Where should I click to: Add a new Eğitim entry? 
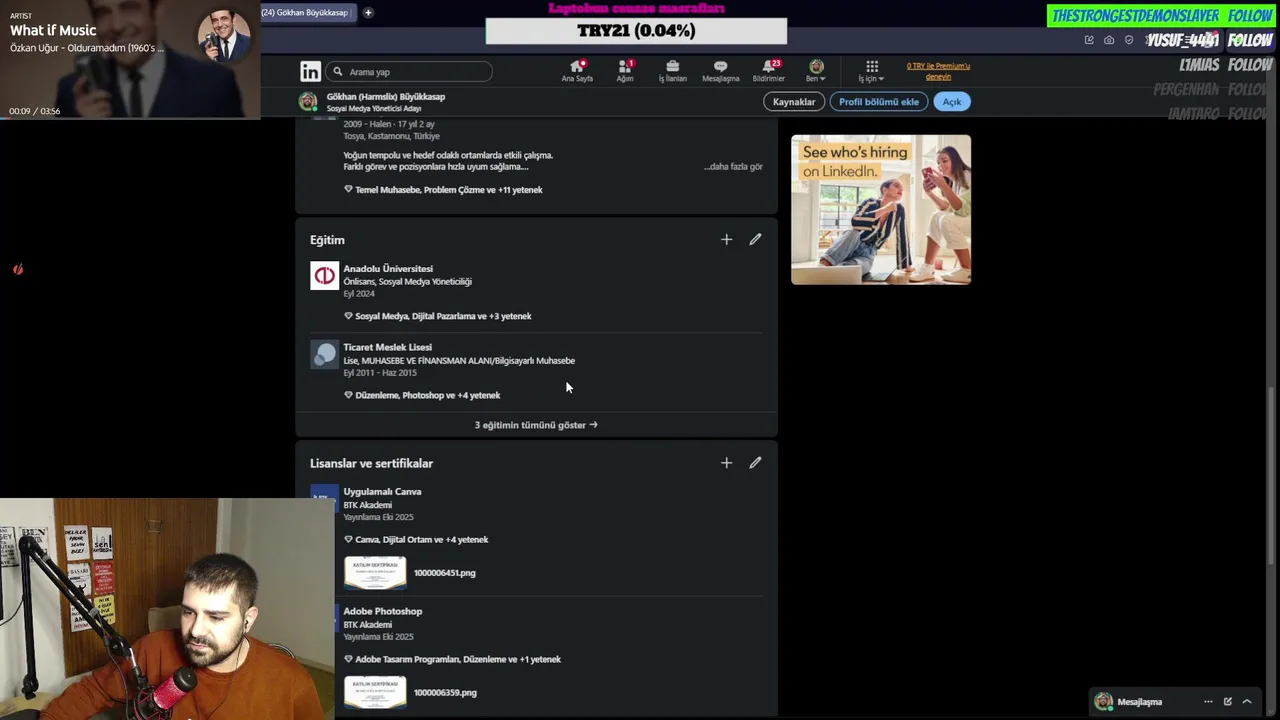727,239
